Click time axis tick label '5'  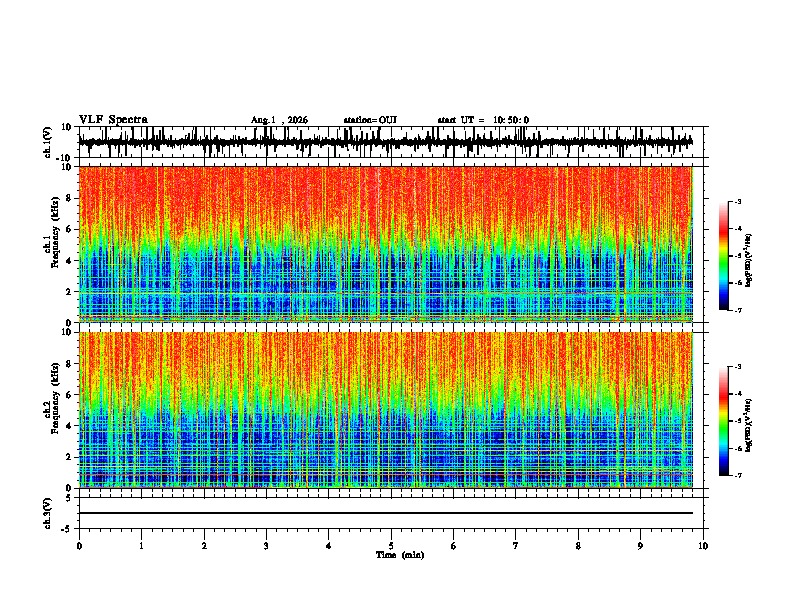391,546
